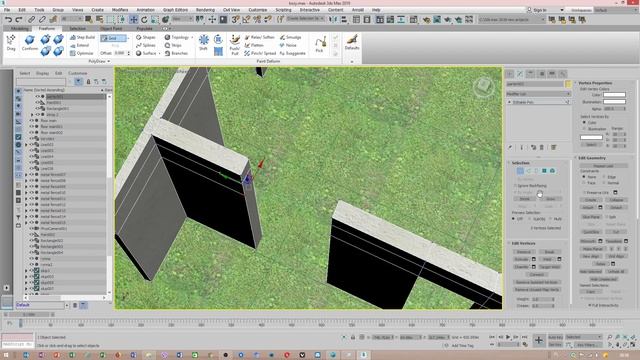Click the Redo arrow in main toolbar

pos(19,19)
